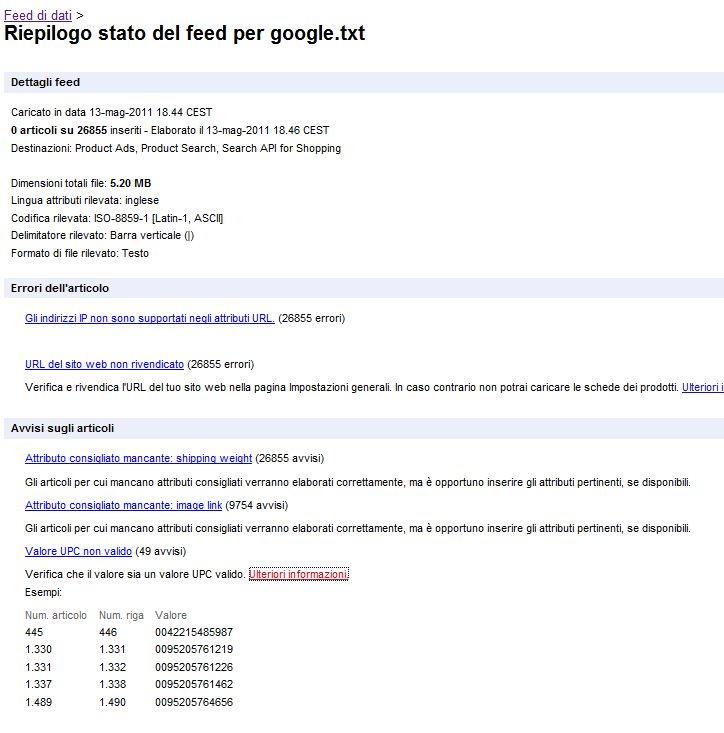Image resolution: width=724 pixels, height=733 pixels.
Task: Open the IP addresses not supported error link
Action: 150,318
